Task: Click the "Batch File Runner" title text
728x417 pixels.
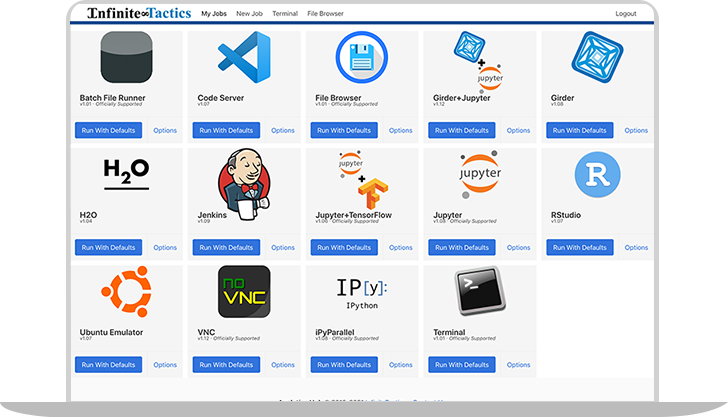Action: coord(112,98)
